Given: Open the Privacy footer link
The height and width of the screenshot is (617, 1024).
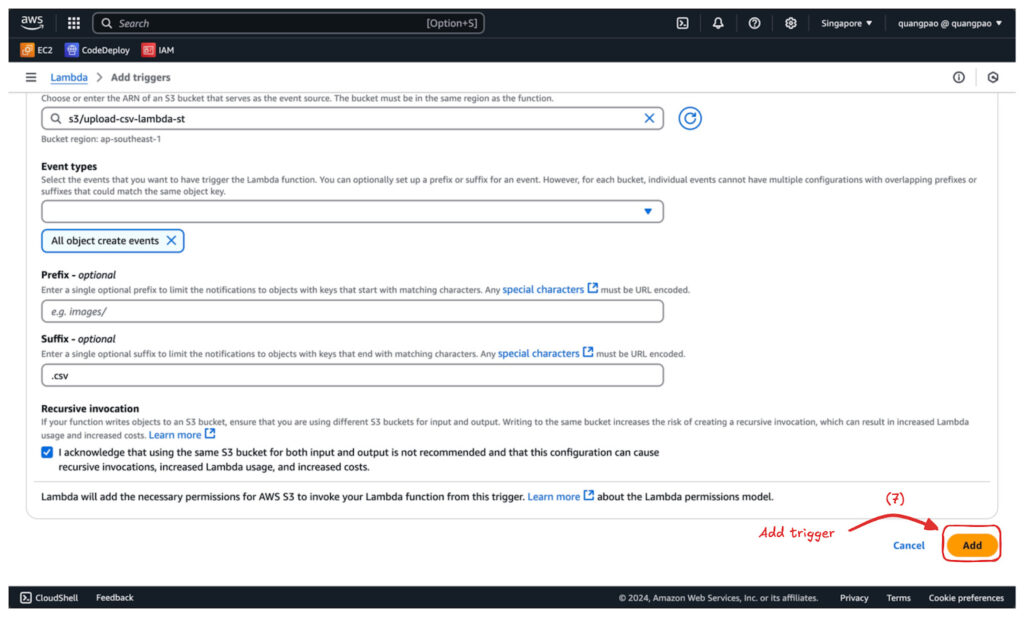Looking at the screenshot, I should tap(854, 597).
